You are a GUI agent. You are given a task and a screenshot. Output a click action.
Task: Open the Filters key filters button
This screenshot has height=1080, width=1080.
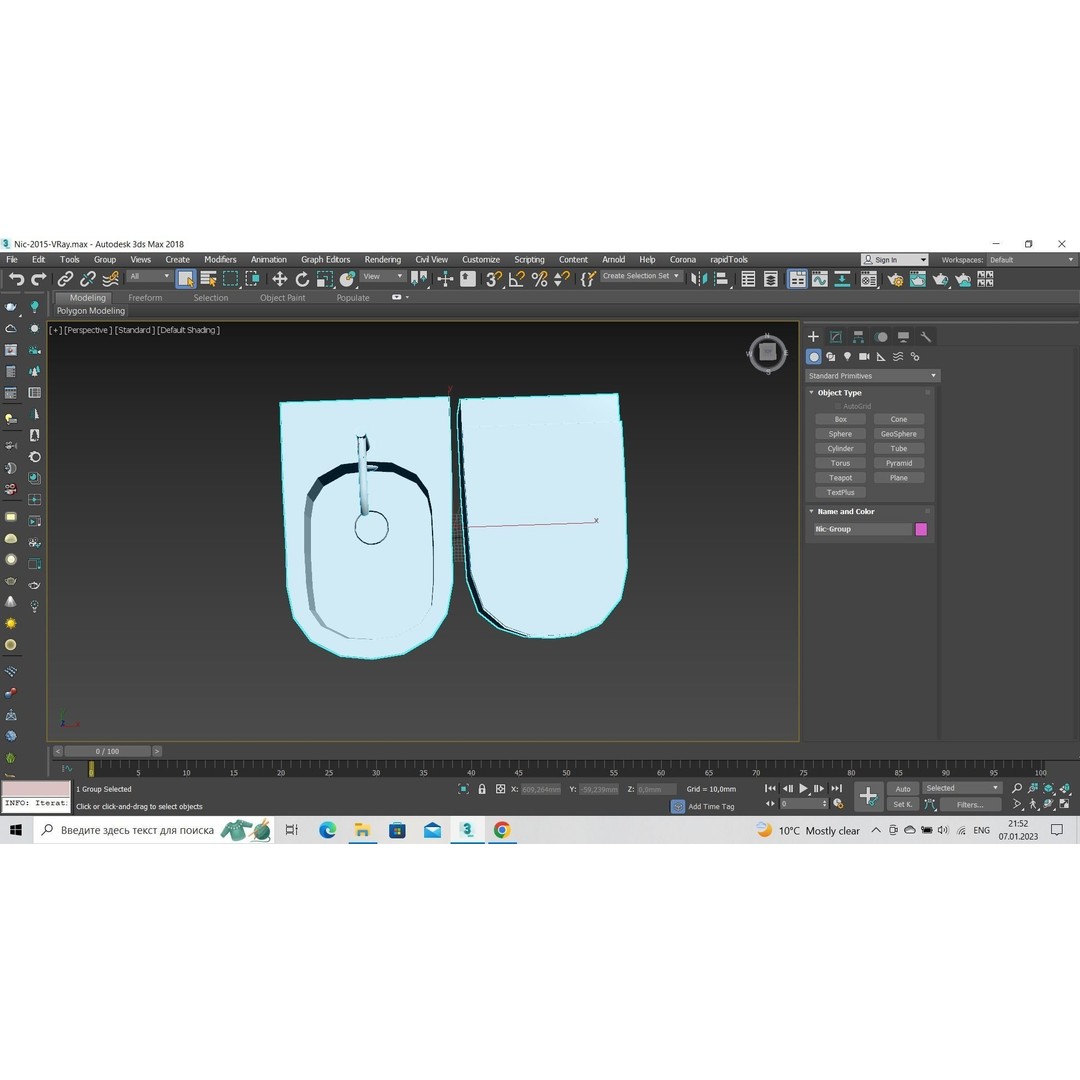970,804
